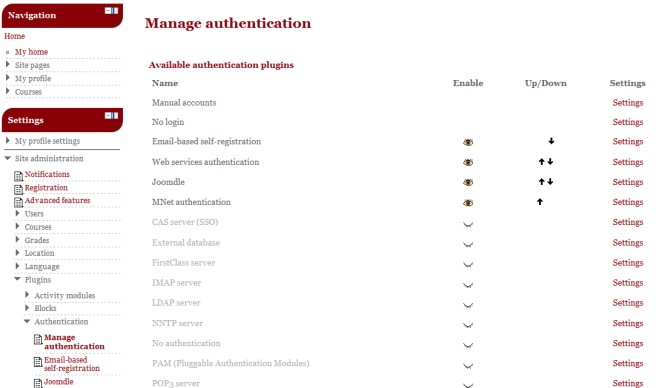Move MNet authentication up with arrow

click(x=540, y=202)
